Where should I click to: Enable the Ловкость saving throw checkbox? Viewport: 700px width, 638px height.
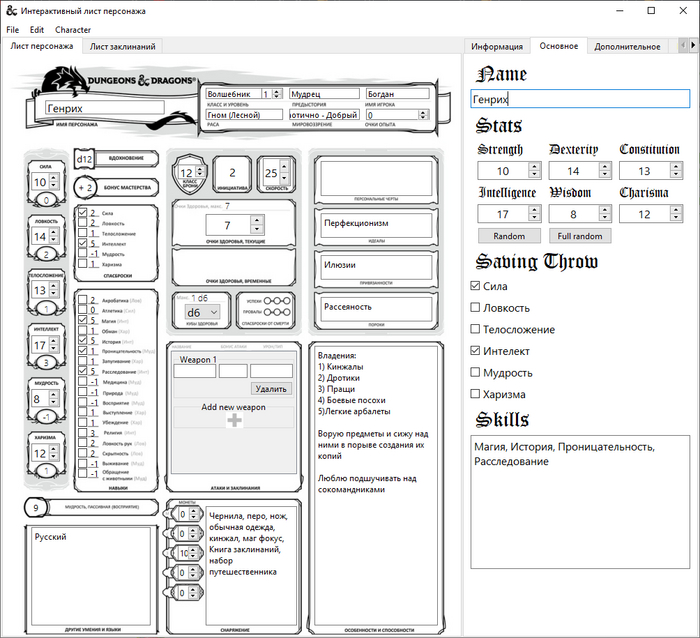click(476, 308)
